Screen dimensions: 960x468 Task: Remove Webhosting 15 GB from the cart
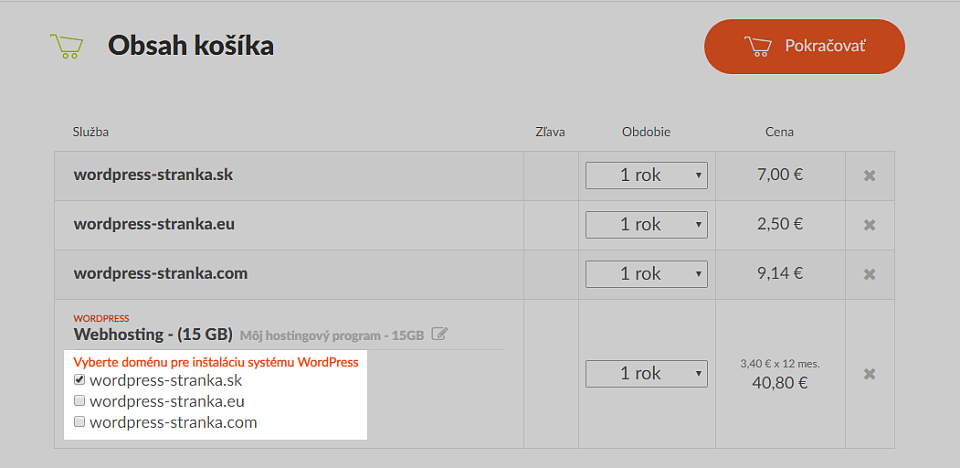(869, 374)
